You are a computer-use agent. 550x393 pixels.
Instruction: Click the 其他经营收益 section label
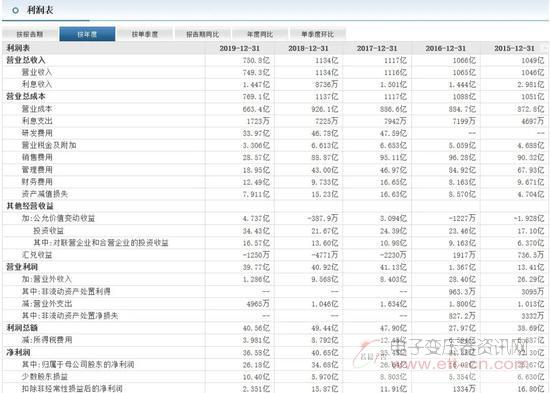point(30,206)
